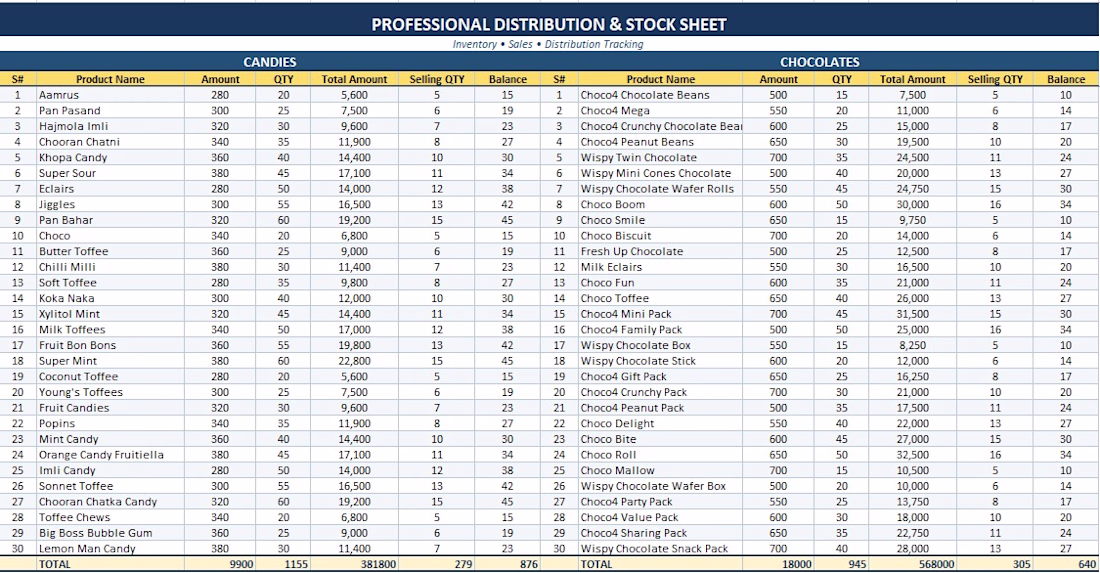Click the 'Wispy Mini Cones Chocolate' cell
Image resolution: width=1100 pixels, height=573 pixels.
tap(660, 173)
